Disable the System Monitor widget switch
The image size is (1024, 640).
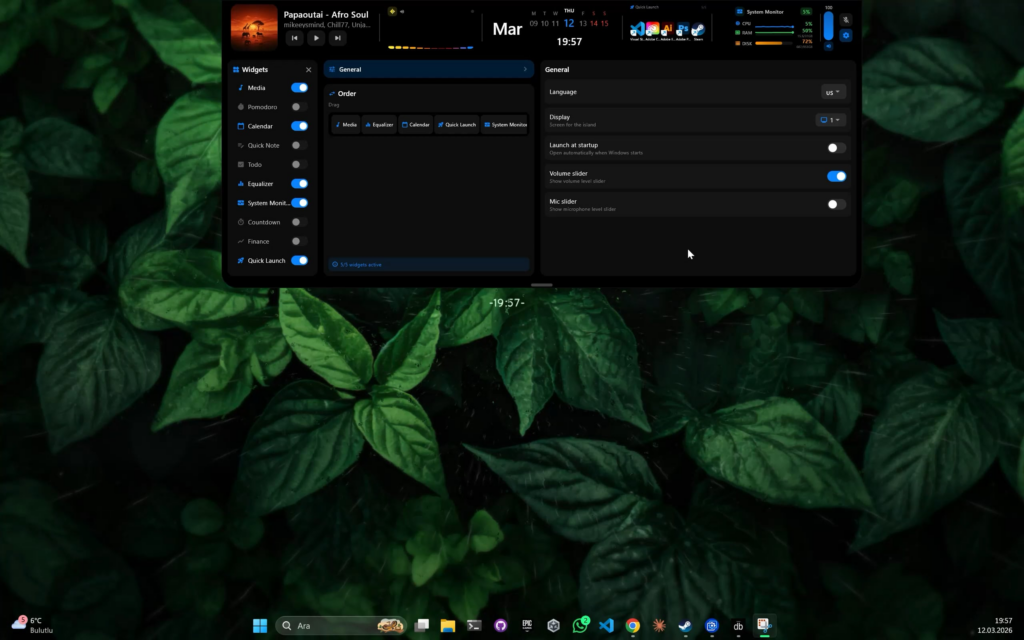[299, 203]
